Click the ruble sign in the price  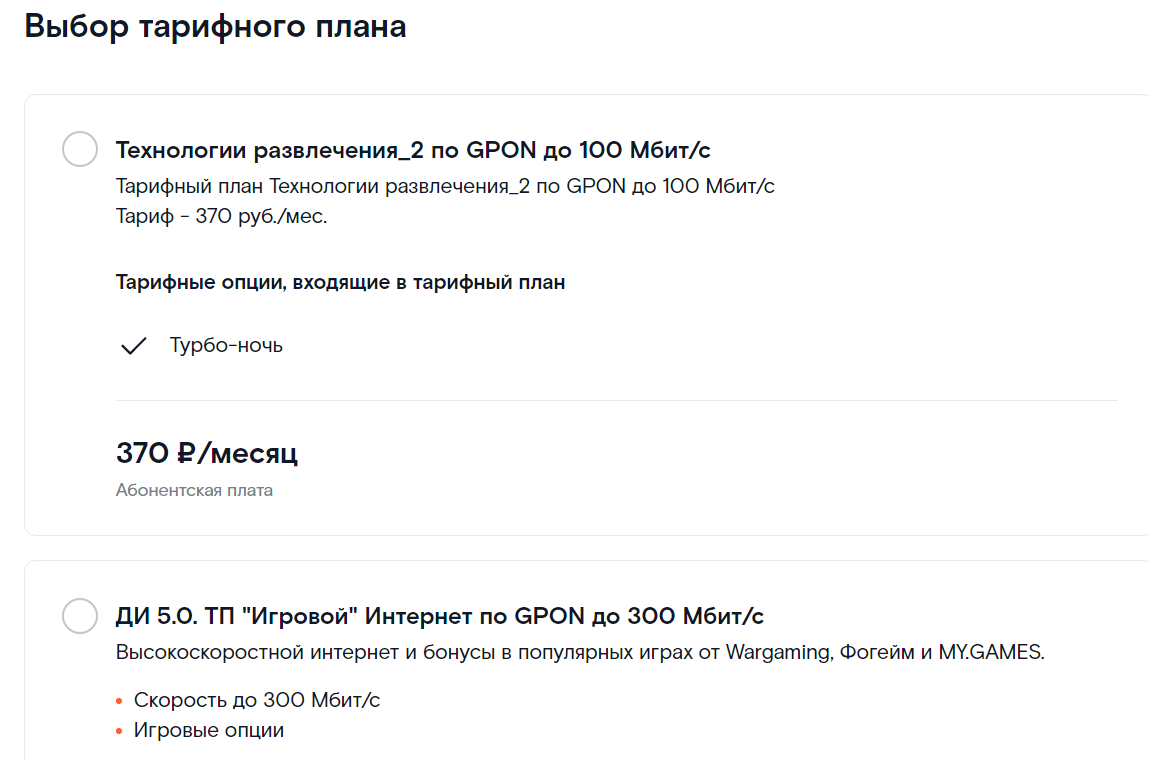tap(186, 454)
